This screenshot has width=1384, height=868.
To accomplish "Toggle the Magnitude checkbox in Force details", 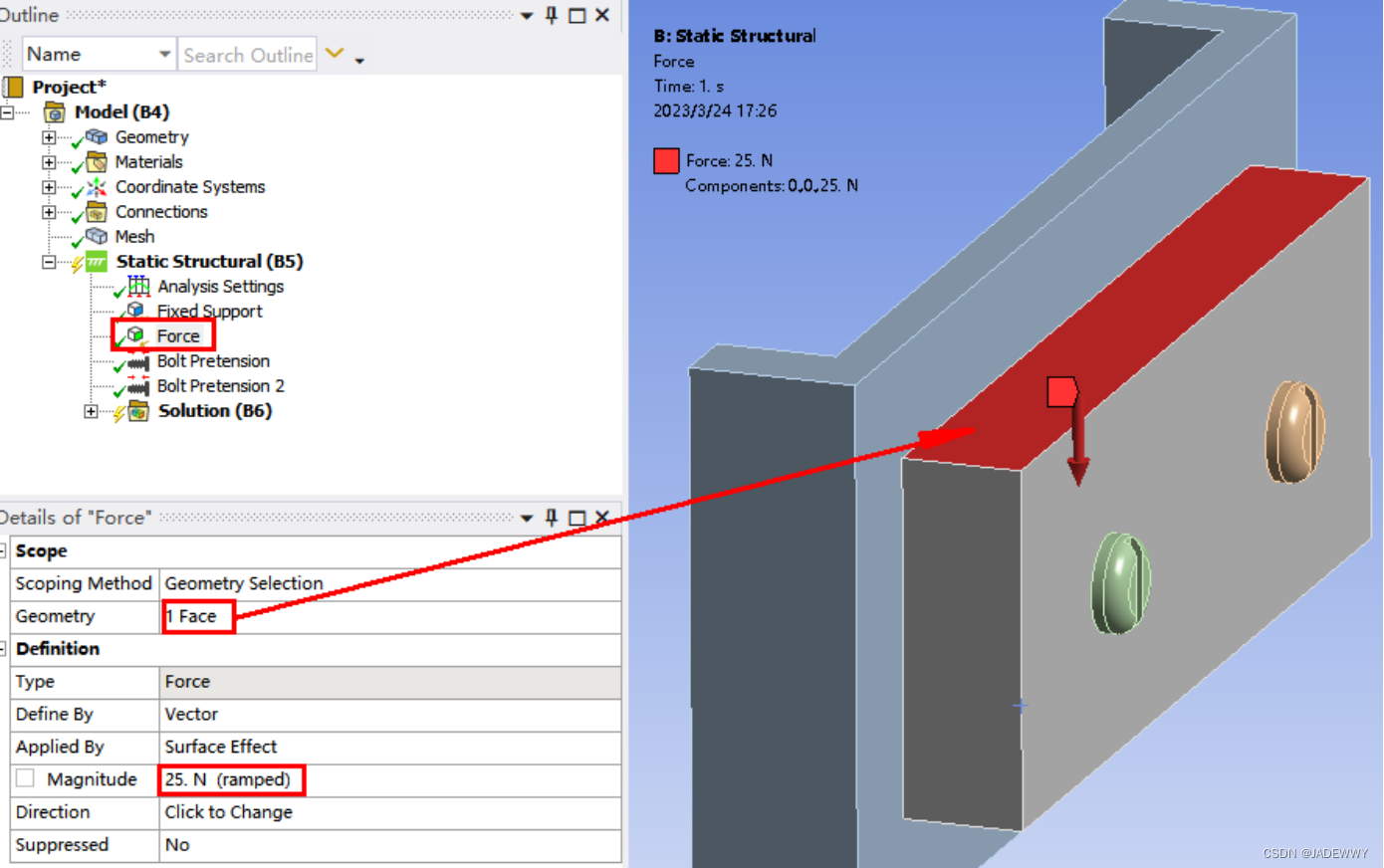I will tap(24, 778).
